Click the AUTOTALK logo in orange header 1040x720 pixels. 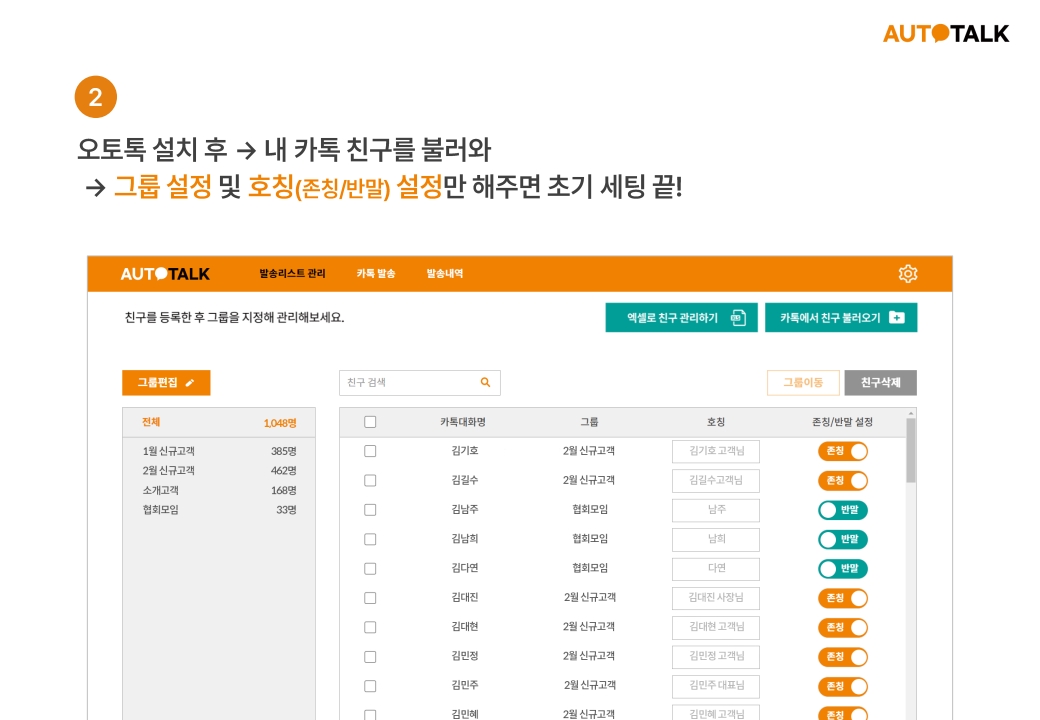tap(165, 274)
